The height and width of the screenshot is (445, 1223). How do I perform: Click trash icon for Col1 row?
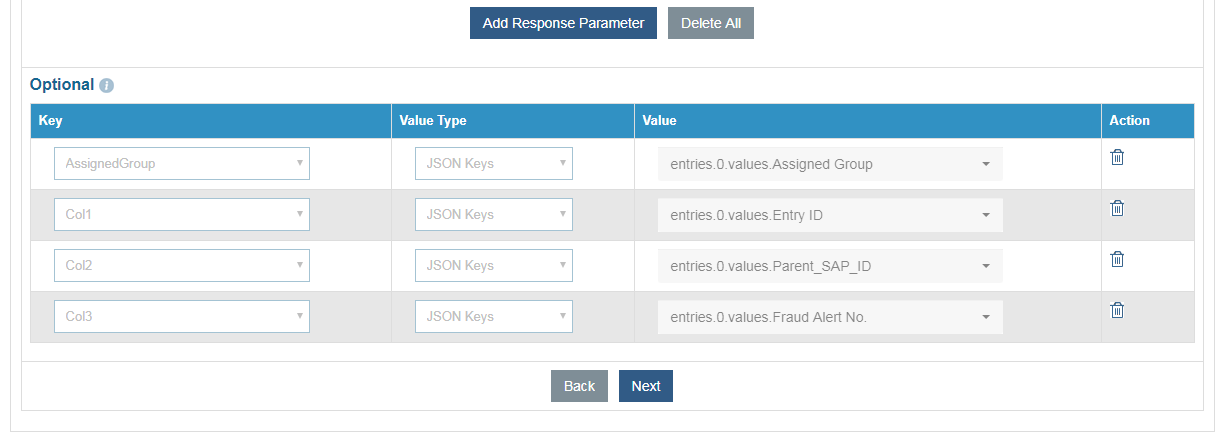pos(1118,208)
